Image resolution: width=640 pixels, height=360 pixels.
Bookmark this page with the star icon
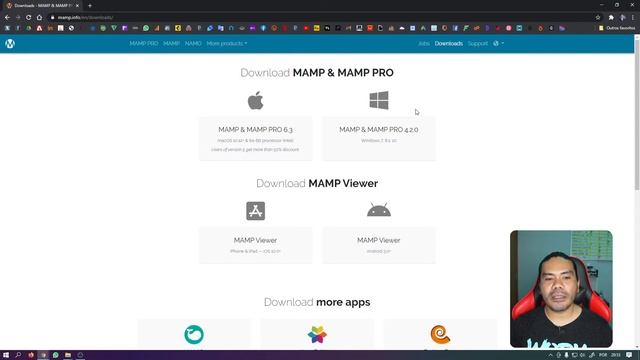pos(598,18)
